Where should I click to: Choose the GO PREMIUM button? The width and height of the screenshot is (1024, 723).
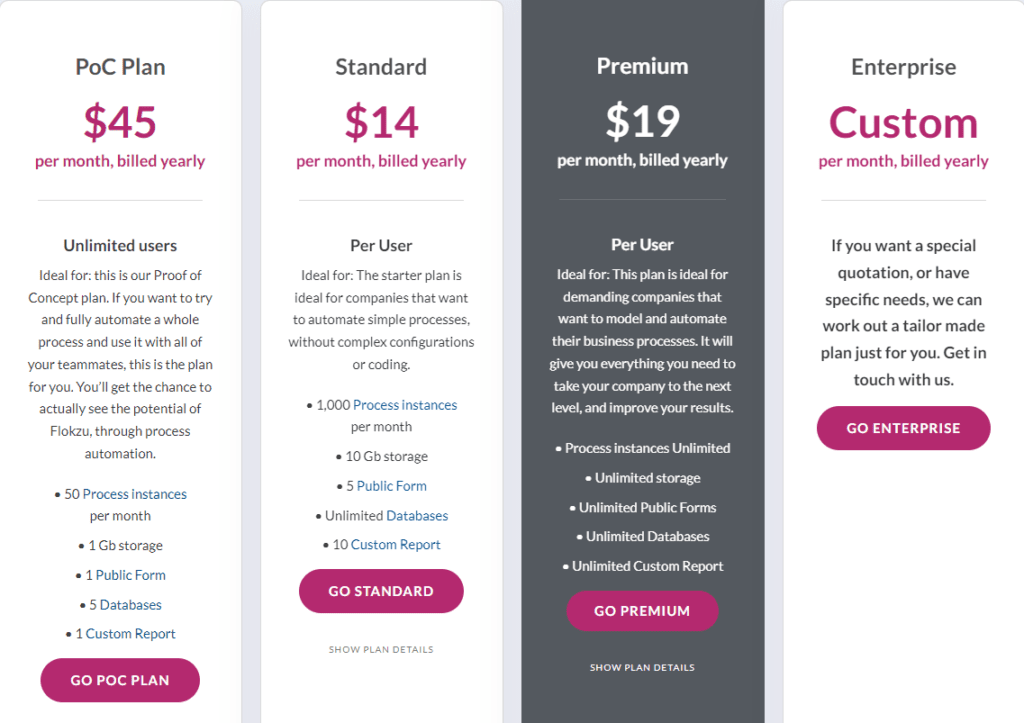click(x=642, y=611)
